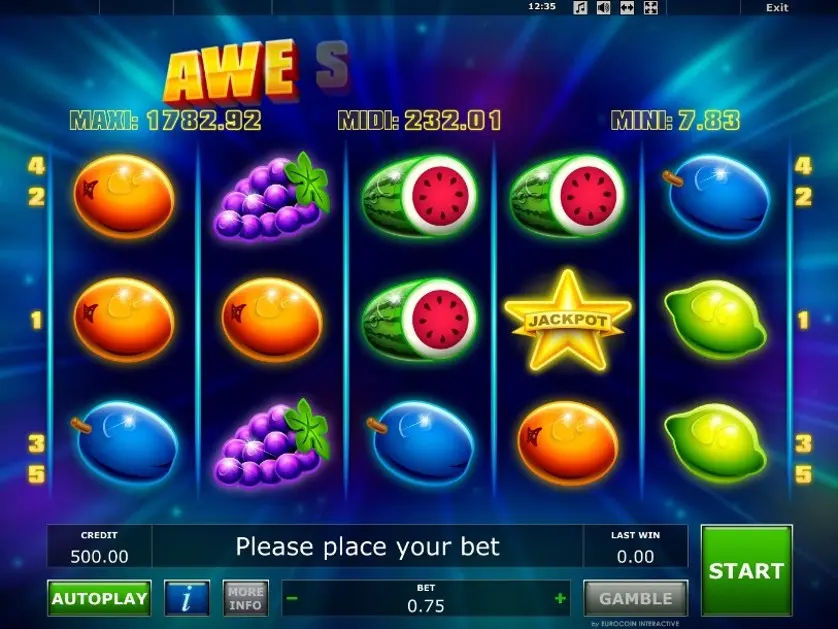This screenshot has width=838, height=629.
Task: Click the center watermelon symbol
Action: pyautogui.click(x=420, y=320)
